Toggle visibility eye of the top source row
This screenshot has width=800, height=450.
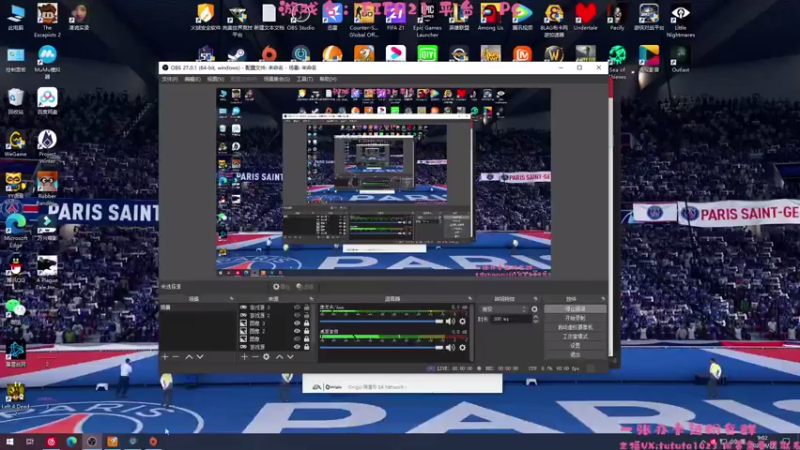(297, 308)
